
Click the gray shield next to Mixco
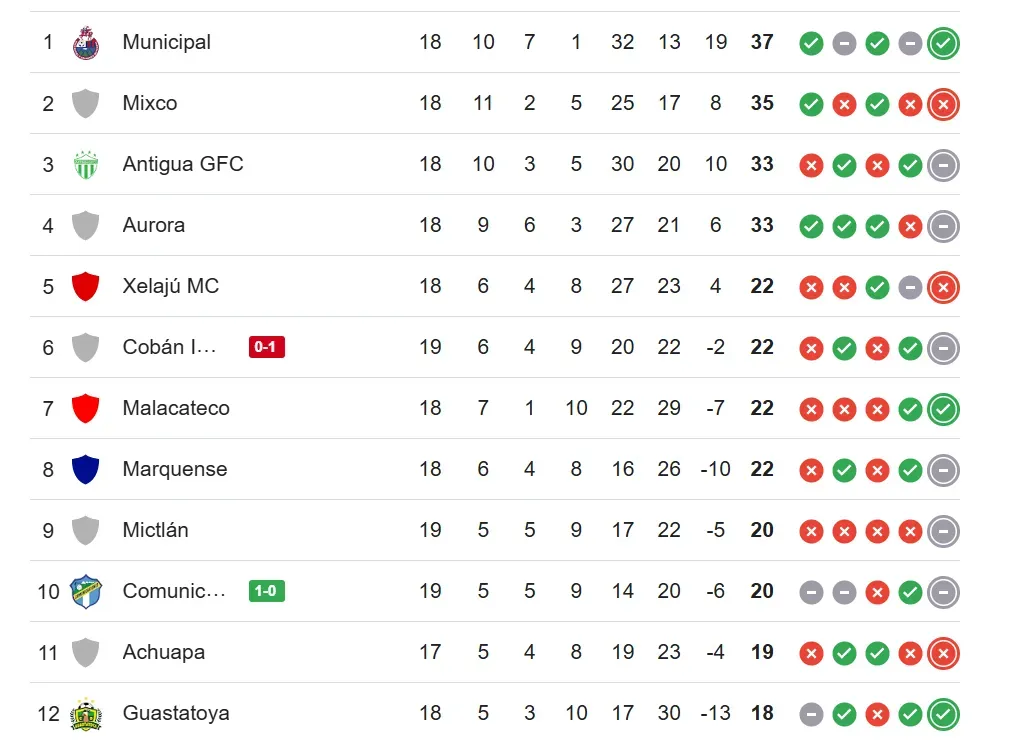point(86,104)
